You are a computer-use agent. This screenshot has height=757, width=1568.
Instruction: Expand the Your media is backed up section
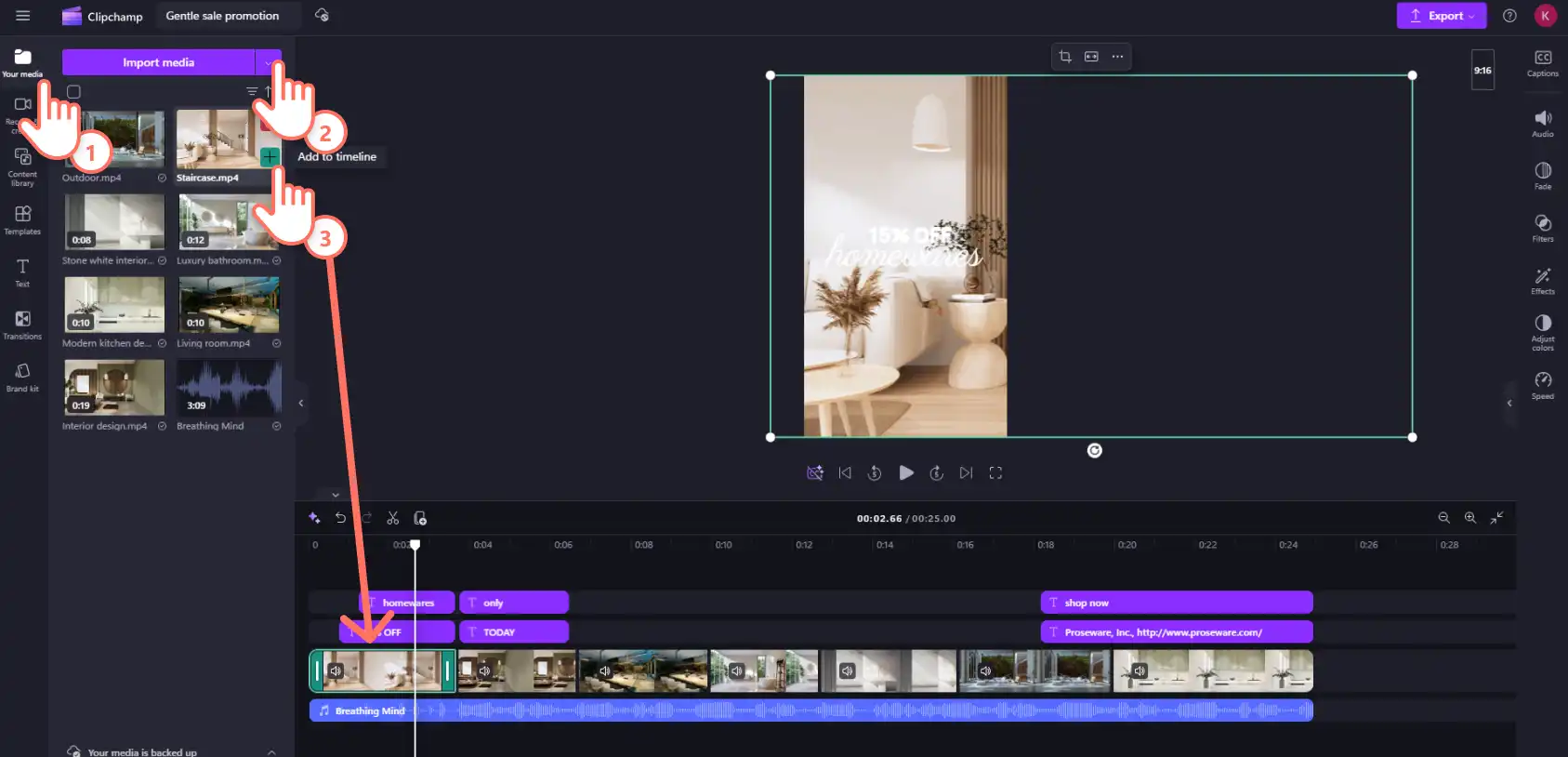pyautogui.click(x=271, y=751)
